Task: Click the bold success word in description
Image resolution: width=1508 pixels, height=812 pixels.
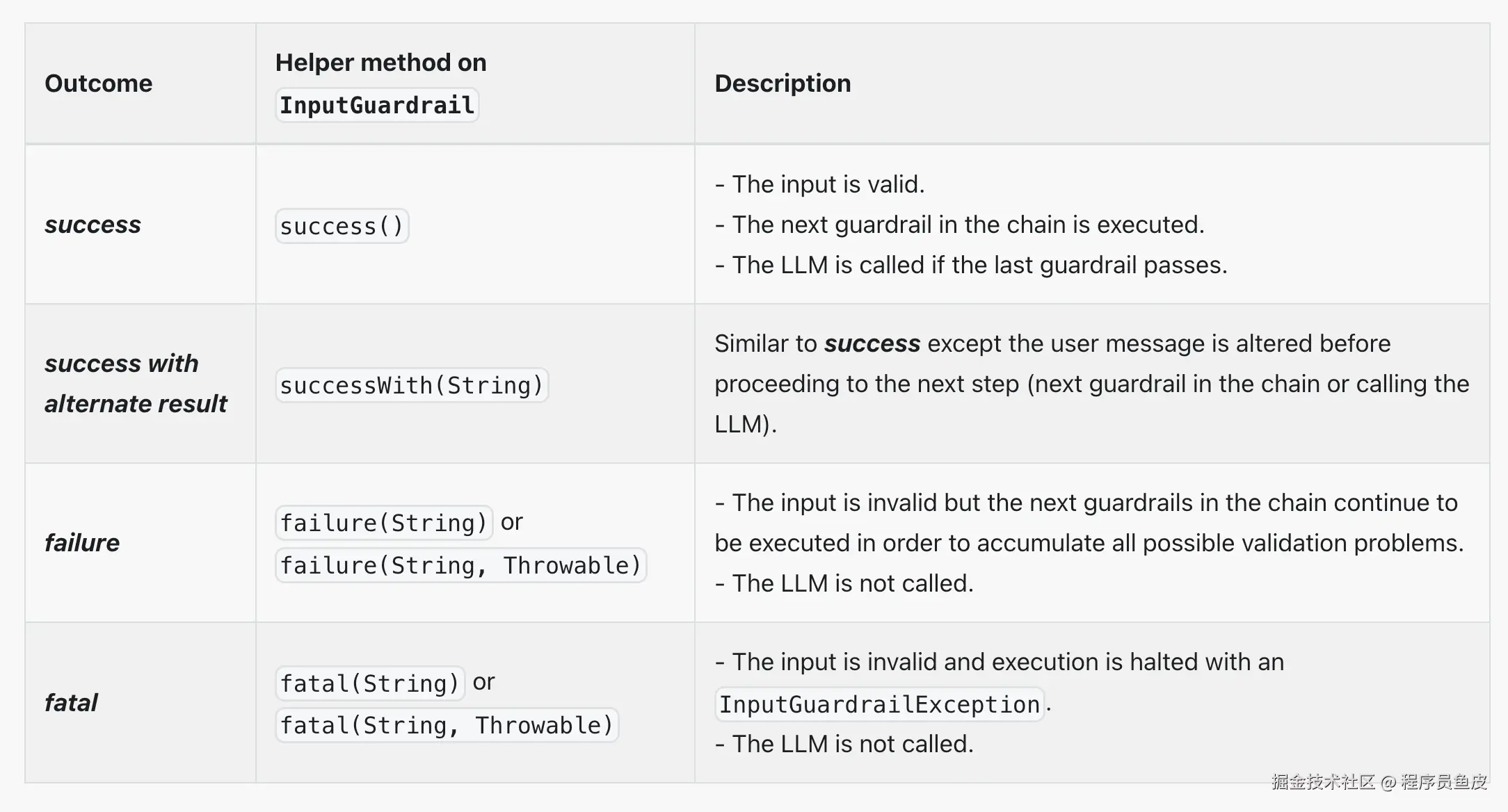Action: 872,343
